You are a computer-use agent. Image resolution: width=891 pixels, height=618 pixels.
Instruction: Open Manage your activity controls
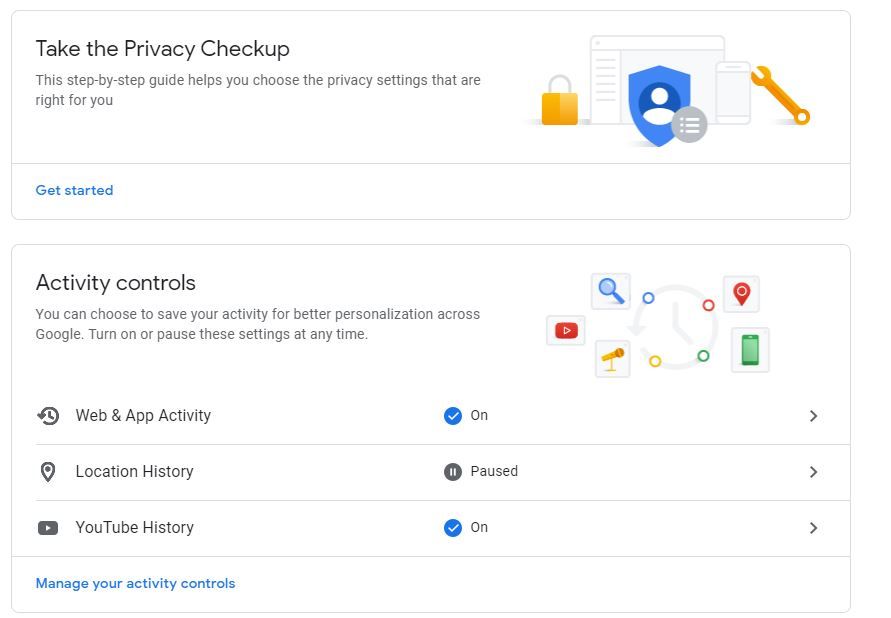(x=135, y=583)
